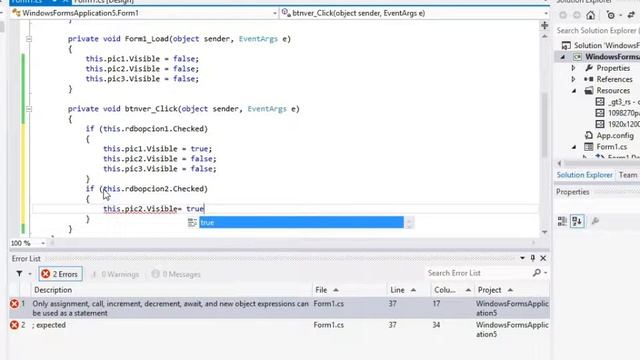
Task: Select Form1.cs in Solution Explorer
Action: (611, 147)
